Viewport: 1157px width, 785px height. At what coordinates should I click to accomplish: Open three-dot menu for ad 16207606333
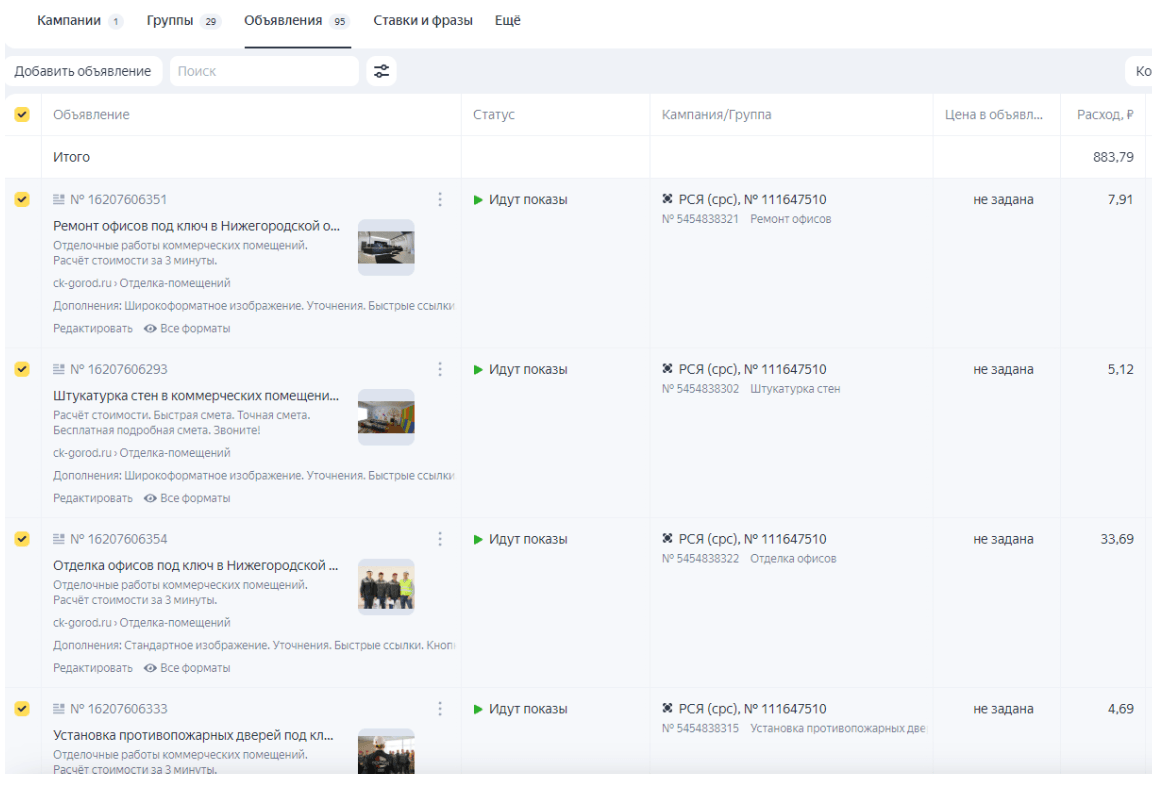coord(440,708)
